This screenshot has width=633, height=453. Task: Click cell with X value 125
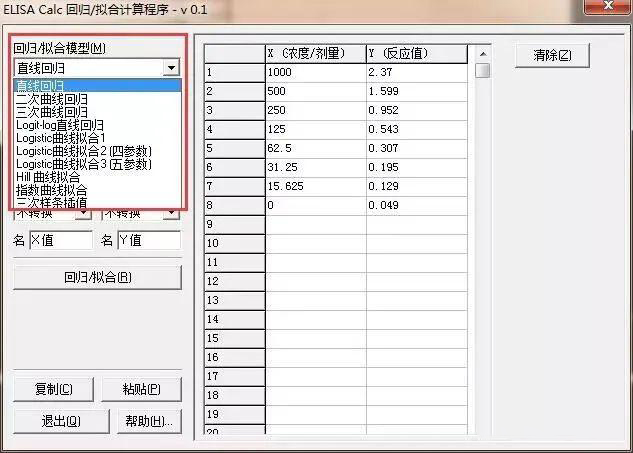tap(316, 130)
